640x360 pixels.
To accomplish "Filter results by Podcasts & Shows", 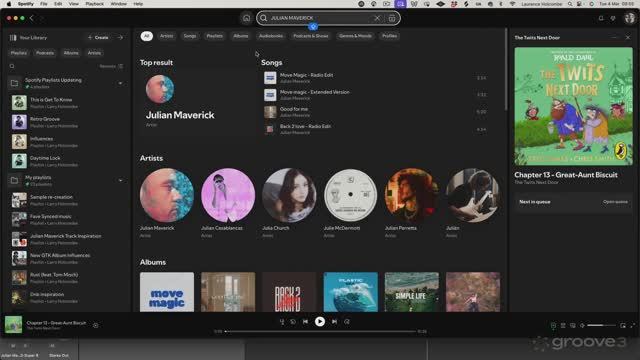I will (x=311, y=36).
